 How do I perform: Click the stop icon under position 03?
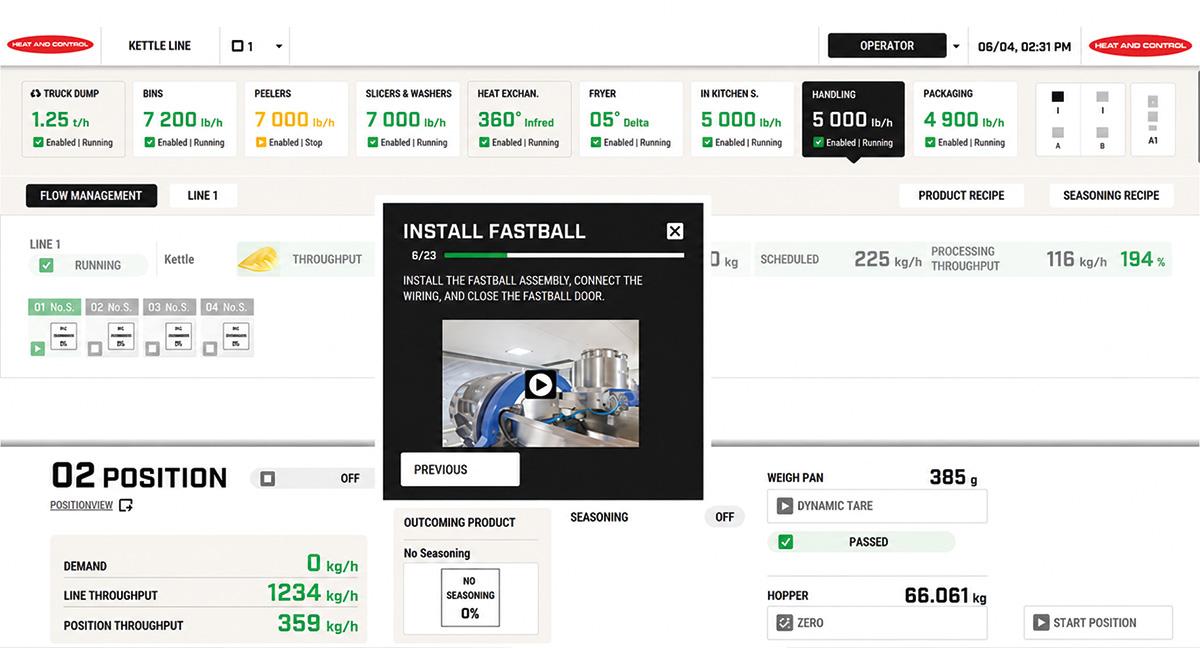pos(151,349)
